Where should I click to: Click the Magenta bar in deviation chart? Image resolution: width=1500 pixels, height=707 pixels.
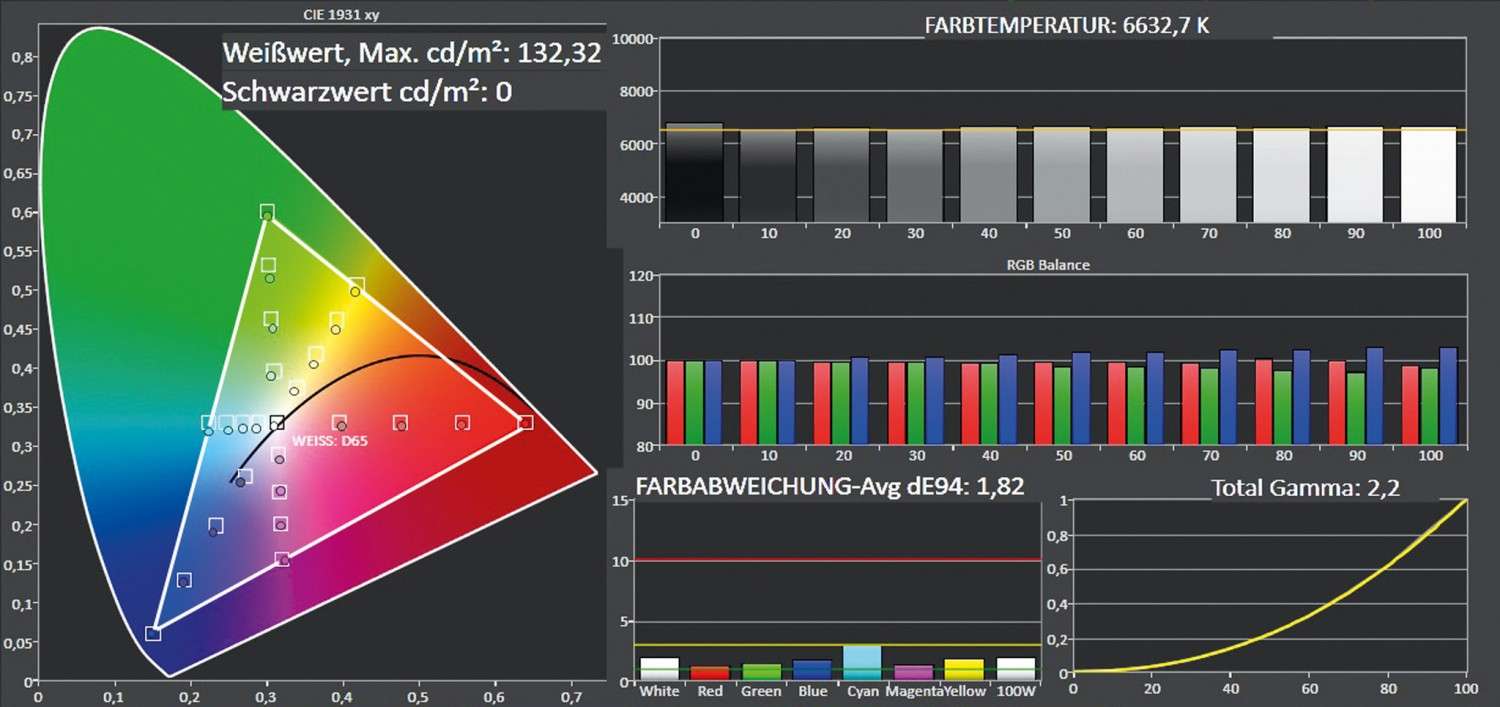pyautogui.click(x=913, y=673)
